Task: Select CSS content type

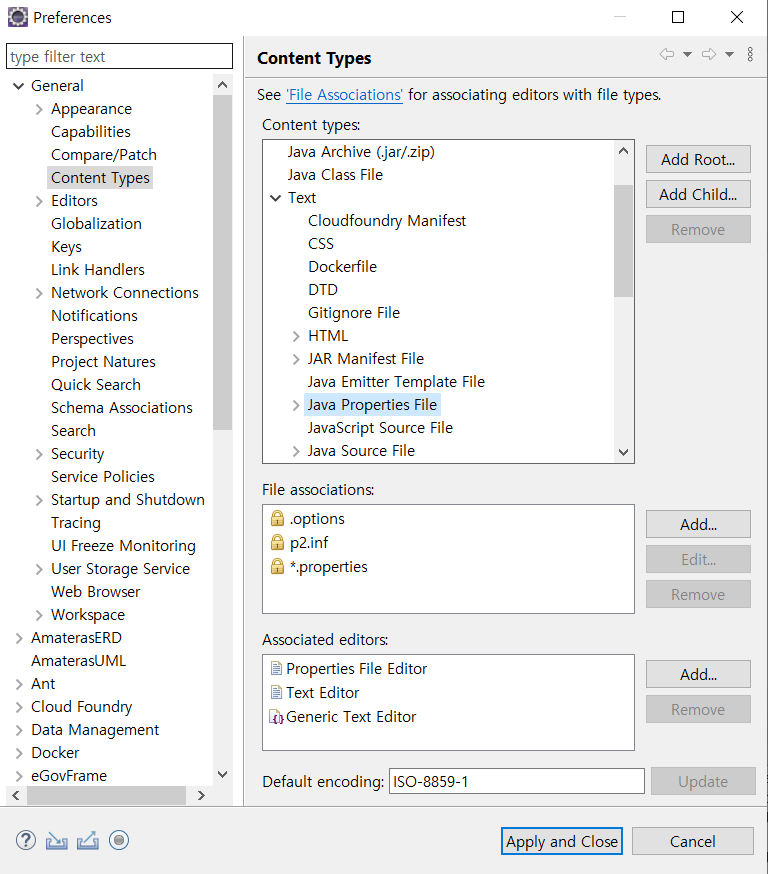Action: point(321,244)
